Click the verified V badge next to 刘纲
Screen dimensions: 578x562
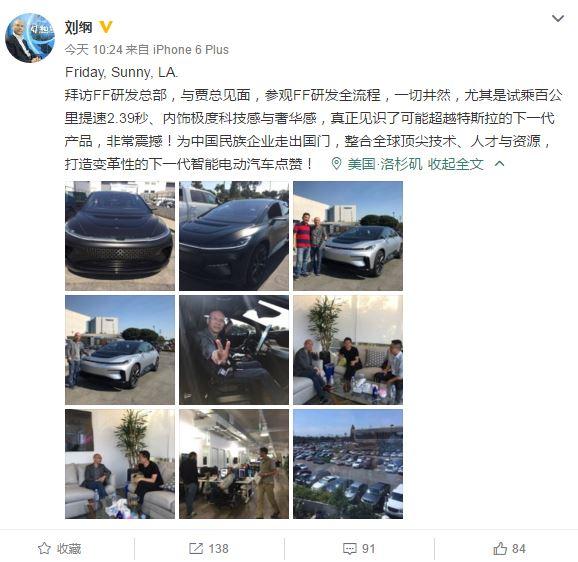click(x=106, y=27)
